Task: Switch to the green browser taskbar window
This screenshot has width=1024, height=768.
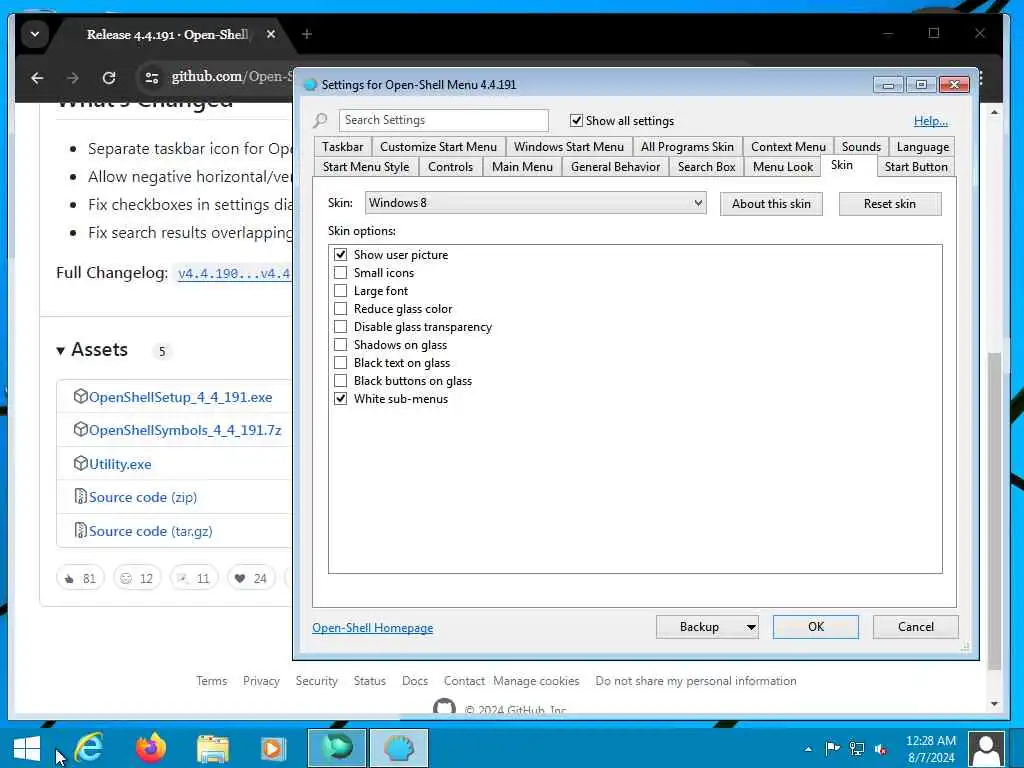Action: 337,748
